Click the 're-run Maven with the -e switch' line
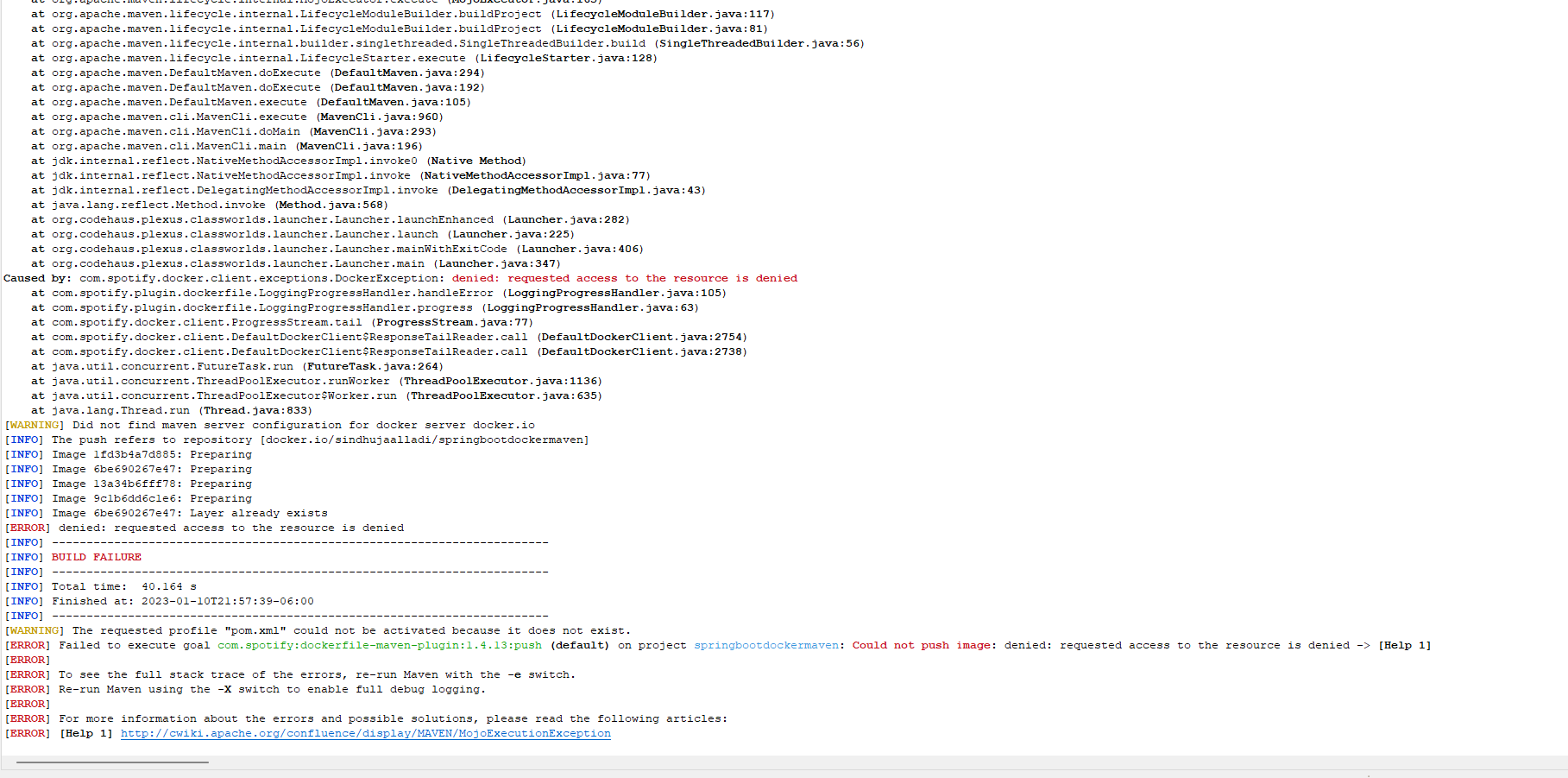This screenshot has height=778, width=1568. pos(290,674)
